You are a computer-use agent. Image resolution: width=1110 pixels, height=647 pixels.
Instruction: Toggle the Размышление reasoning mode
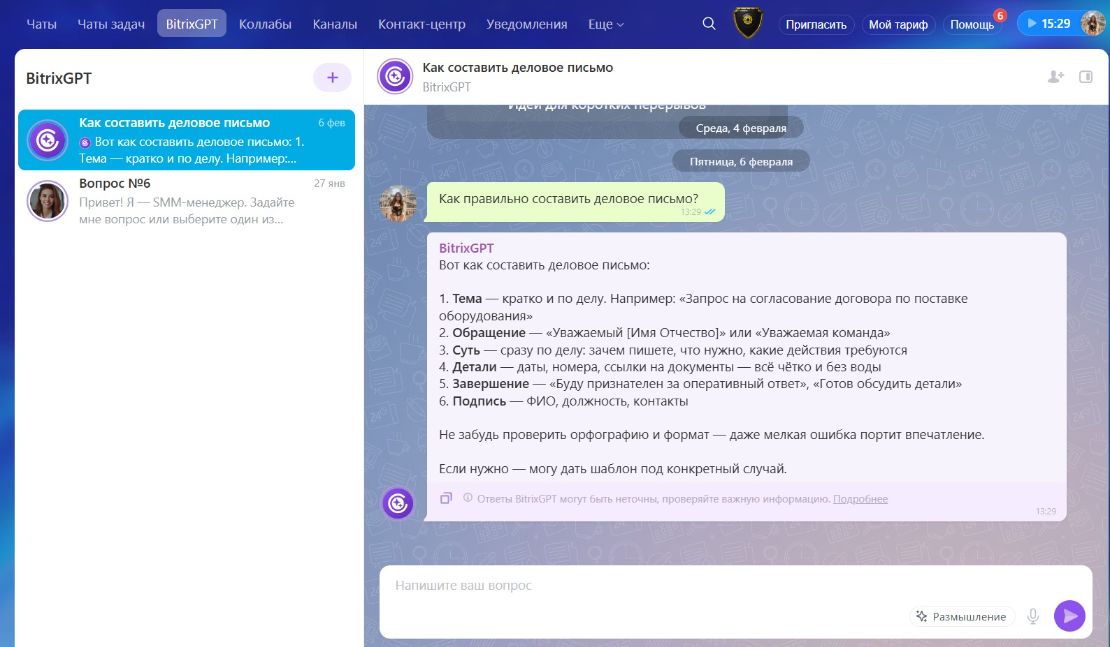pos(961,616)
